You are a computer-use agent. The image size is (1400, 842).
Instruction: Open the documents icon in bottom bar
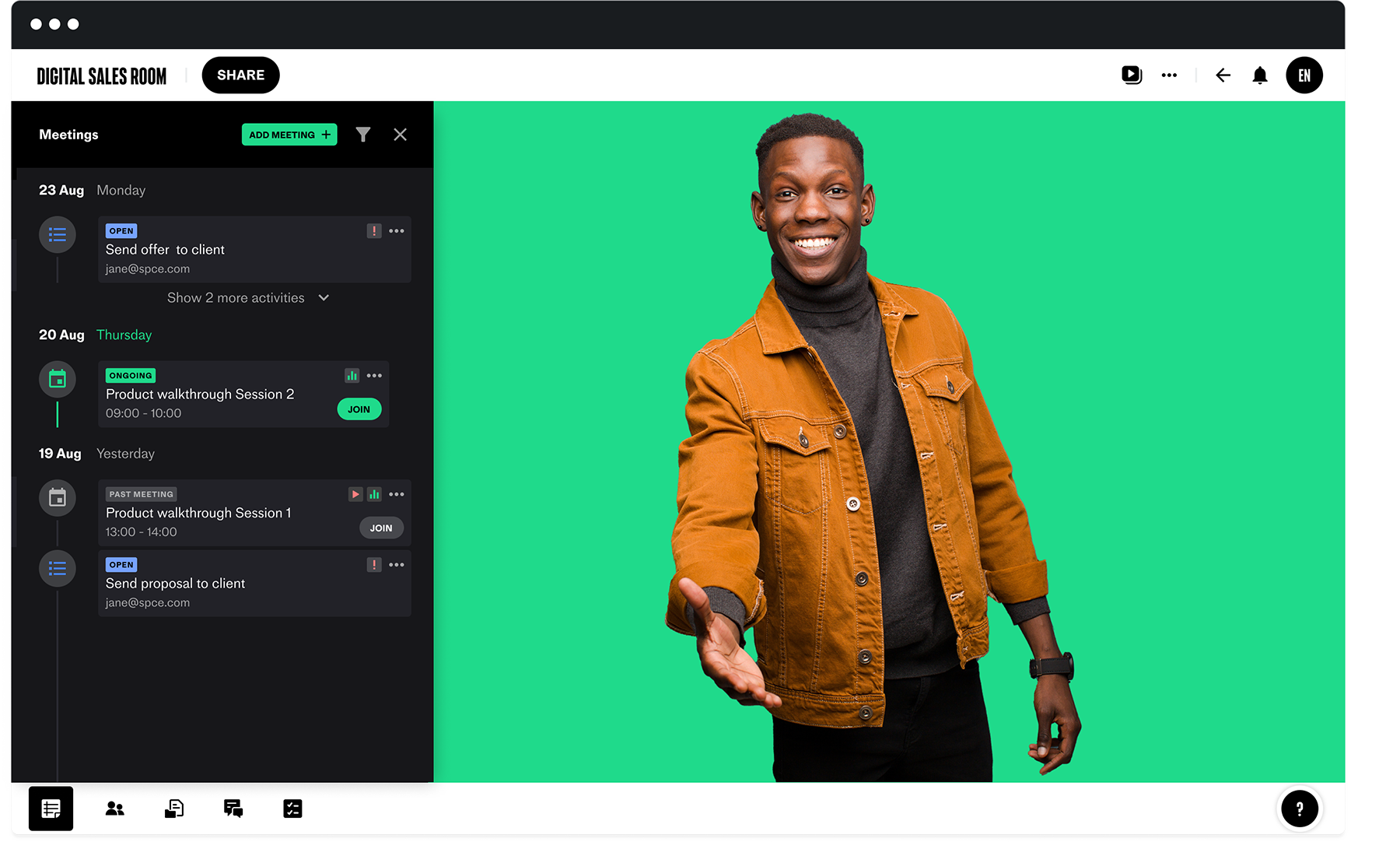[x=174, y=809]
